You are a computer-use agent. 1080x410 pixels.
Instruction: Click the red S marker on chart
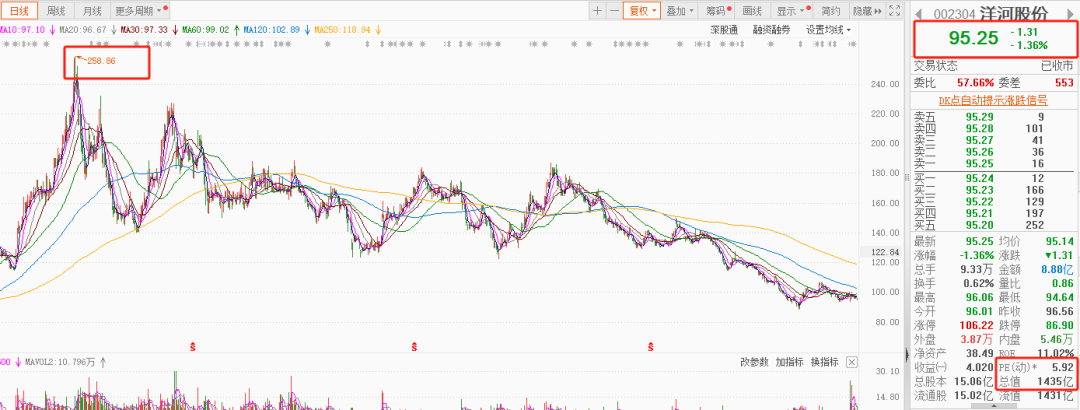[192, 346]
